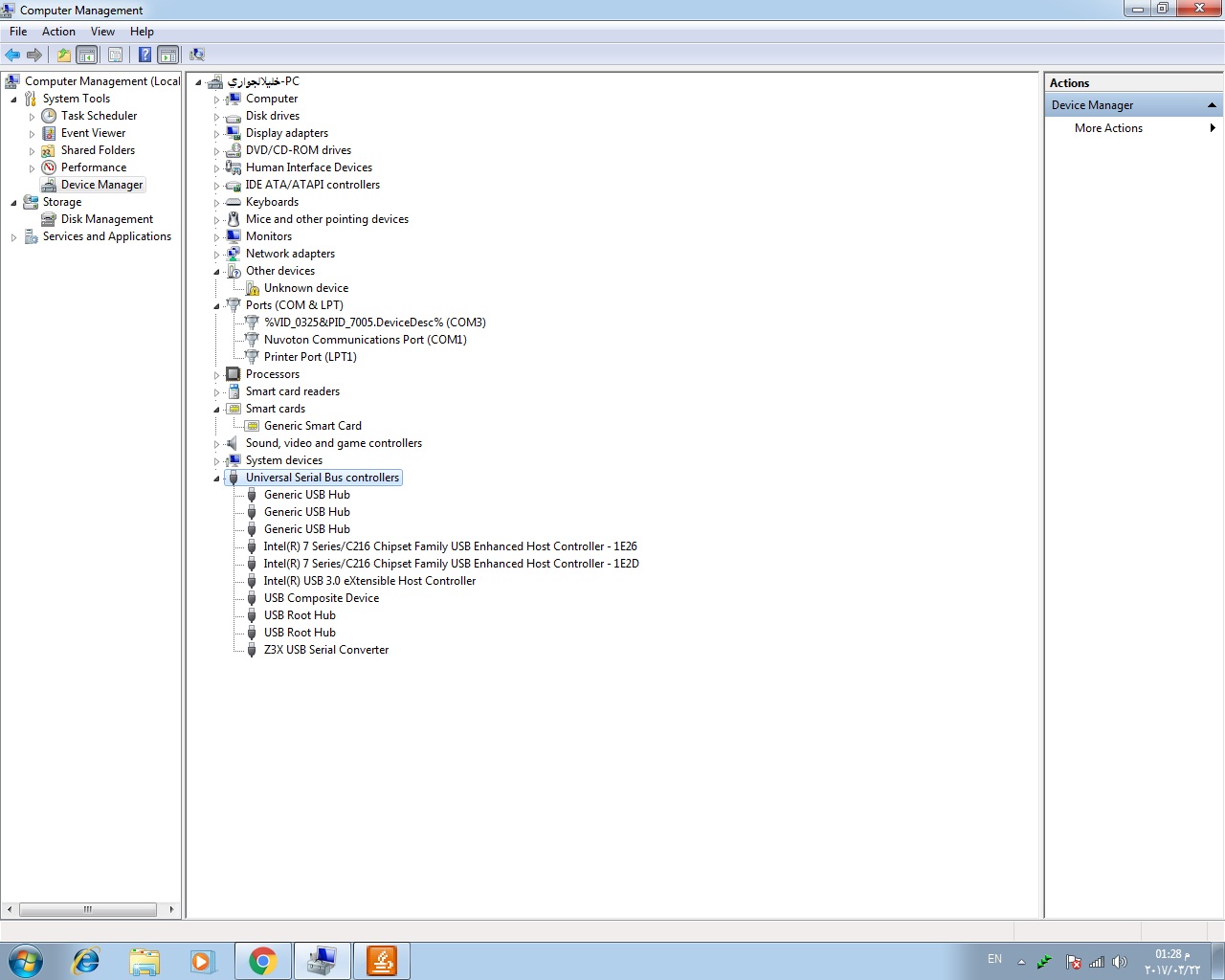Click the Mice and other pointing devices icon
The width and height of the screenshot is (1225, 980).
234,219
